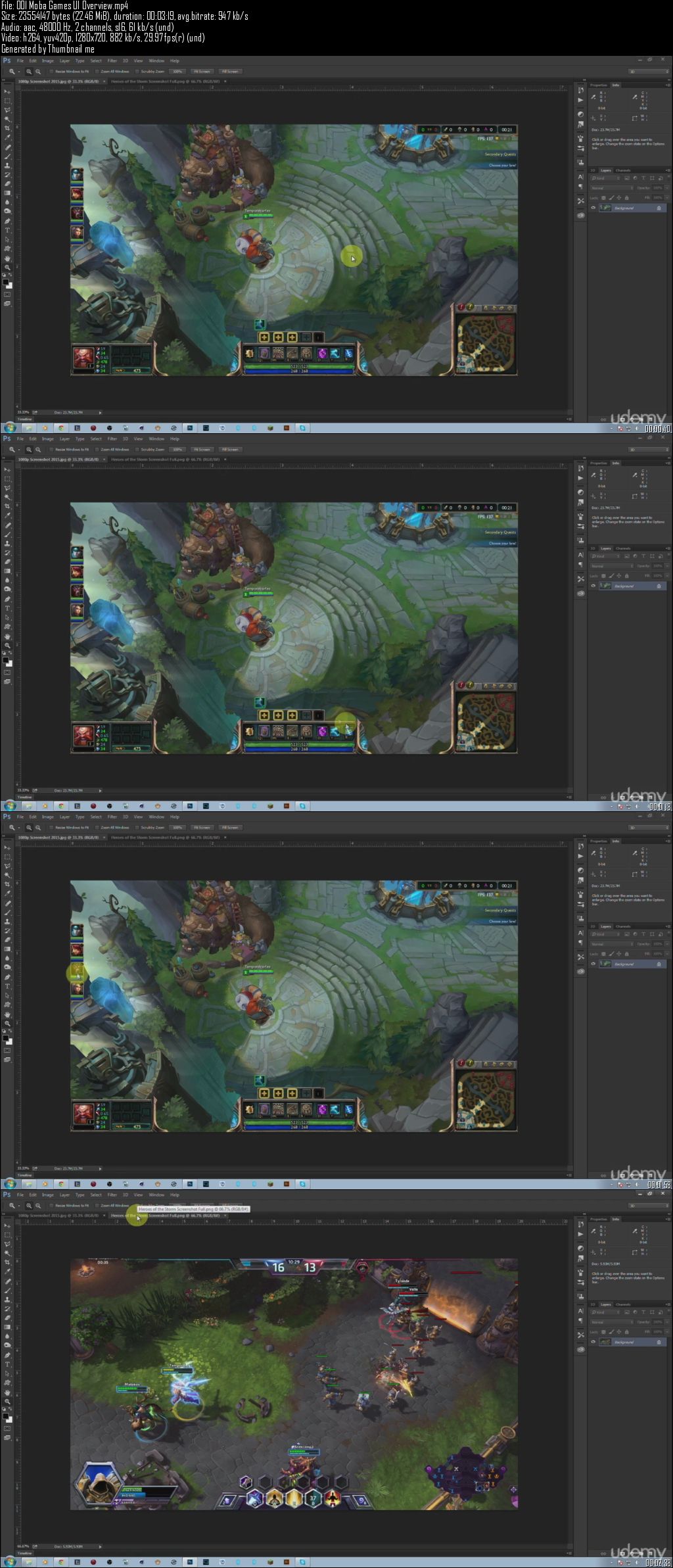Switch to Heroes of the Storm tab in 00:00:40 frame
This screenshot has width=673, height=1568.
pyautogui.click(x=165, y=82)
